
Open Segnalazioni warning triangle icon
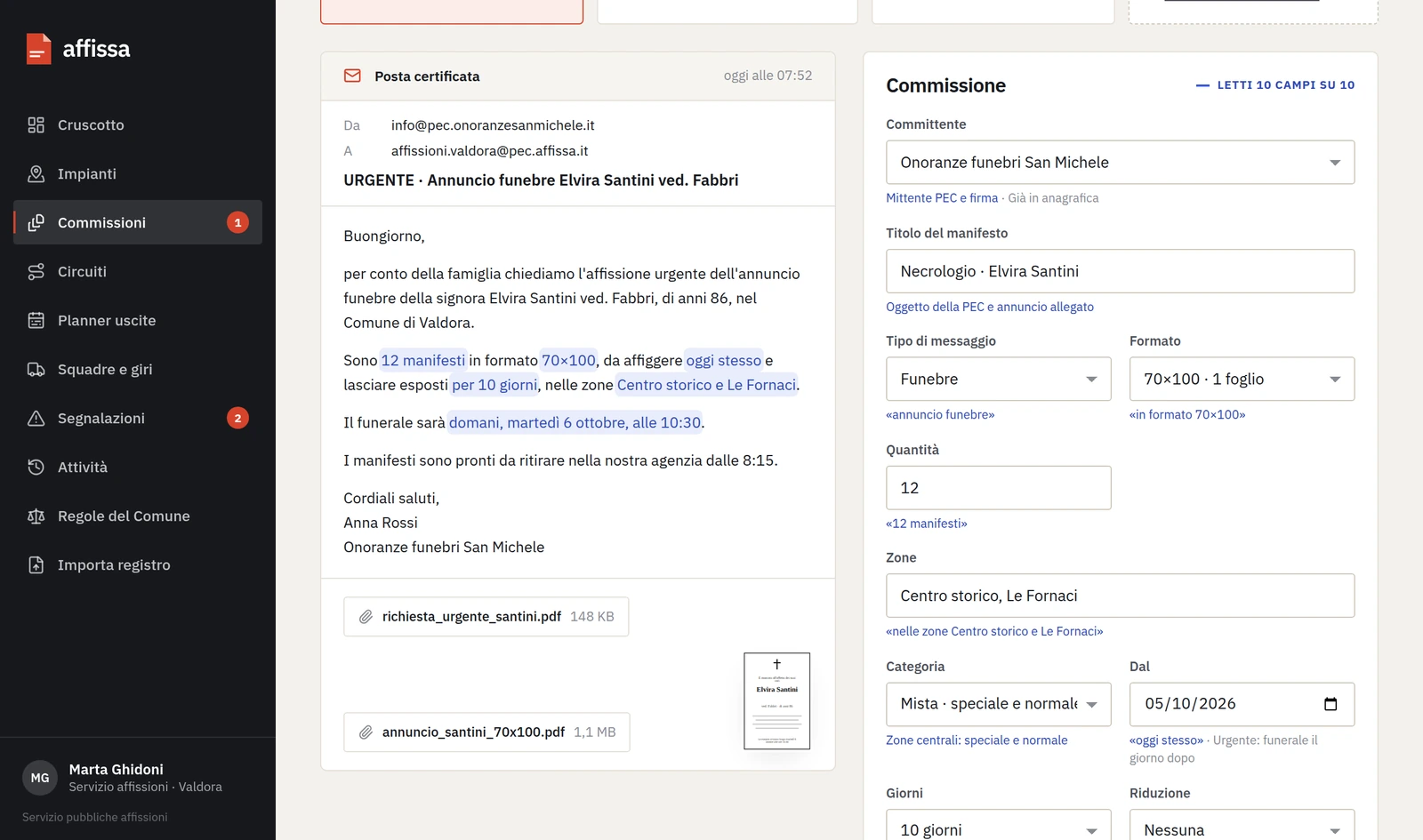(36, 419)
